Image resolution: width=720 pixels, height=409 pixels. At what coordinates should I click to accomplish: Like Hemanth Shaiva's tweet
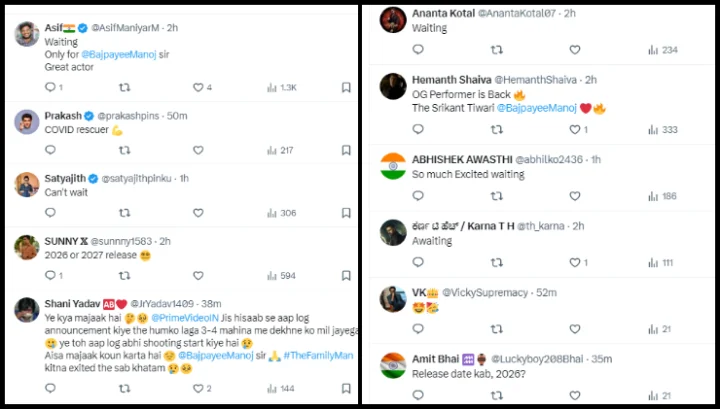click(x=575, y=130)
